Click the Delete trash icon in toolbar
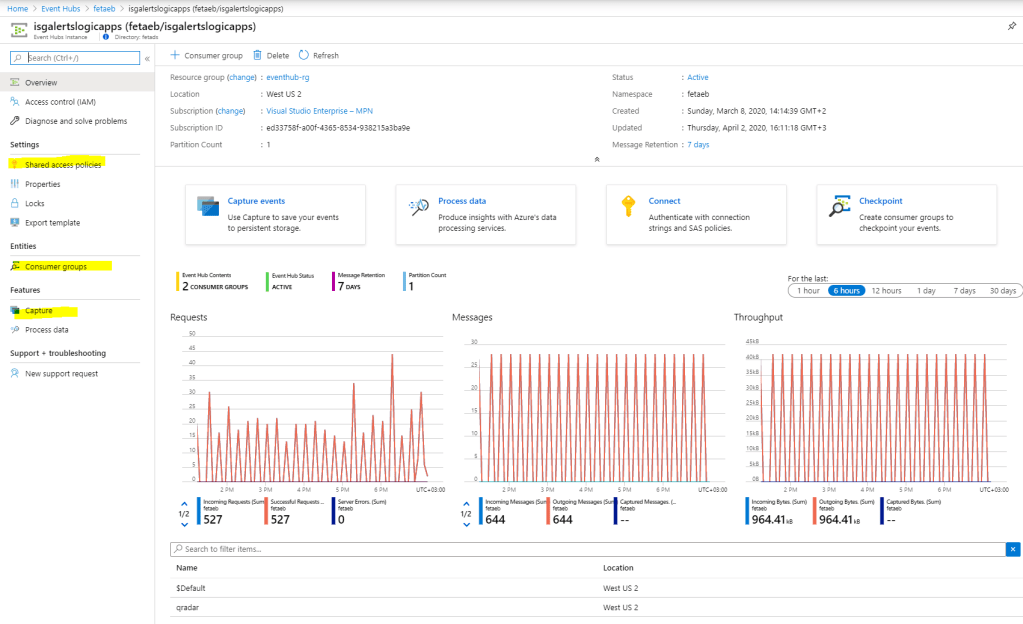The height and width of the screenshot is (624, 1023). click(258, 56)
